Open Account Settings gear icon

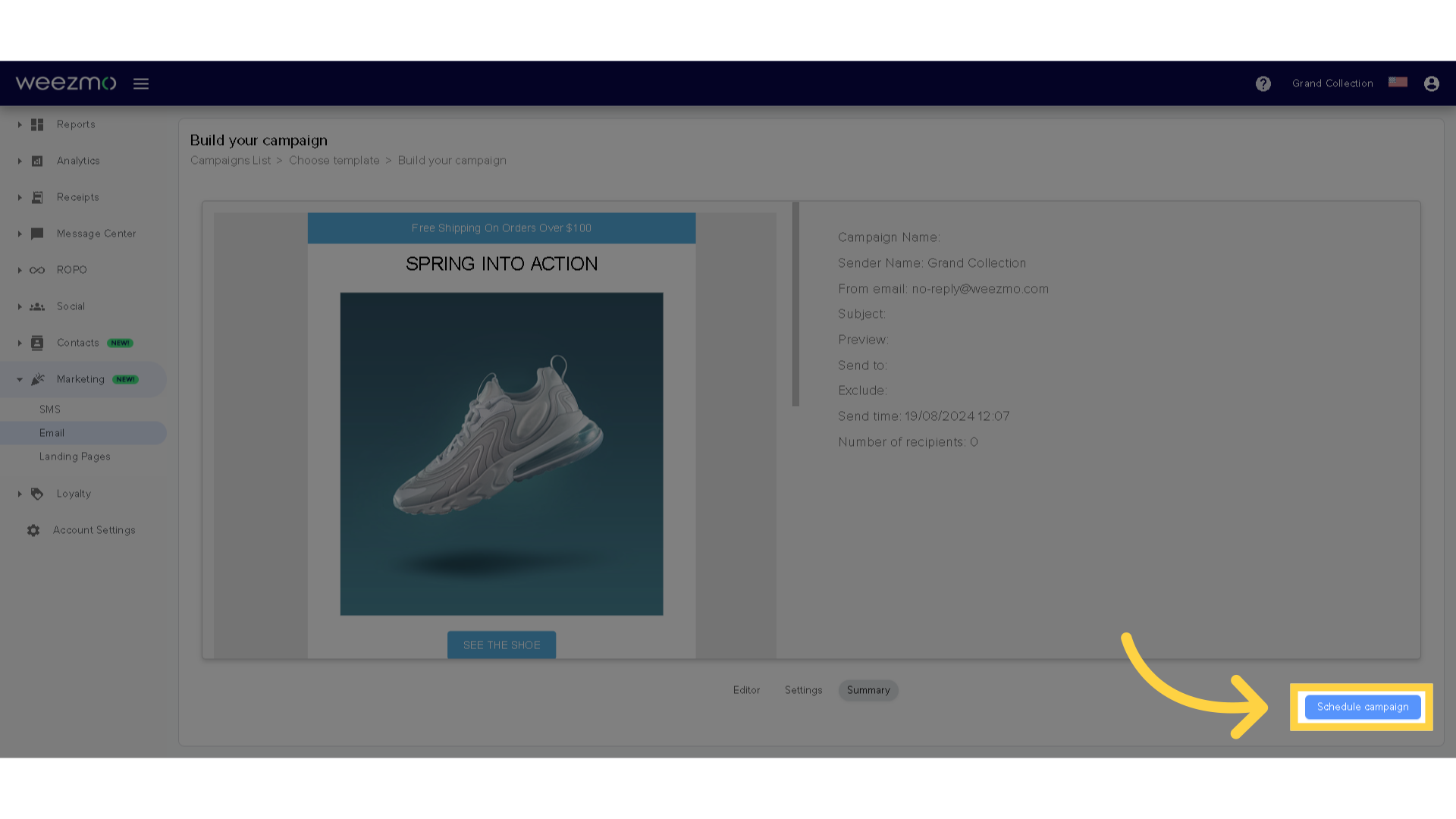33,530
